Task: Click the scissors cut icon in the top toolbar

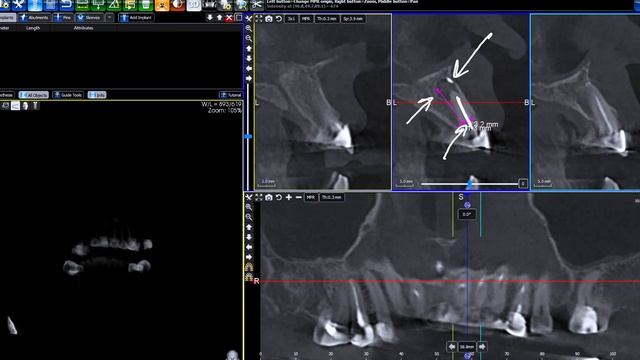Action: click(x=257, y=5)
